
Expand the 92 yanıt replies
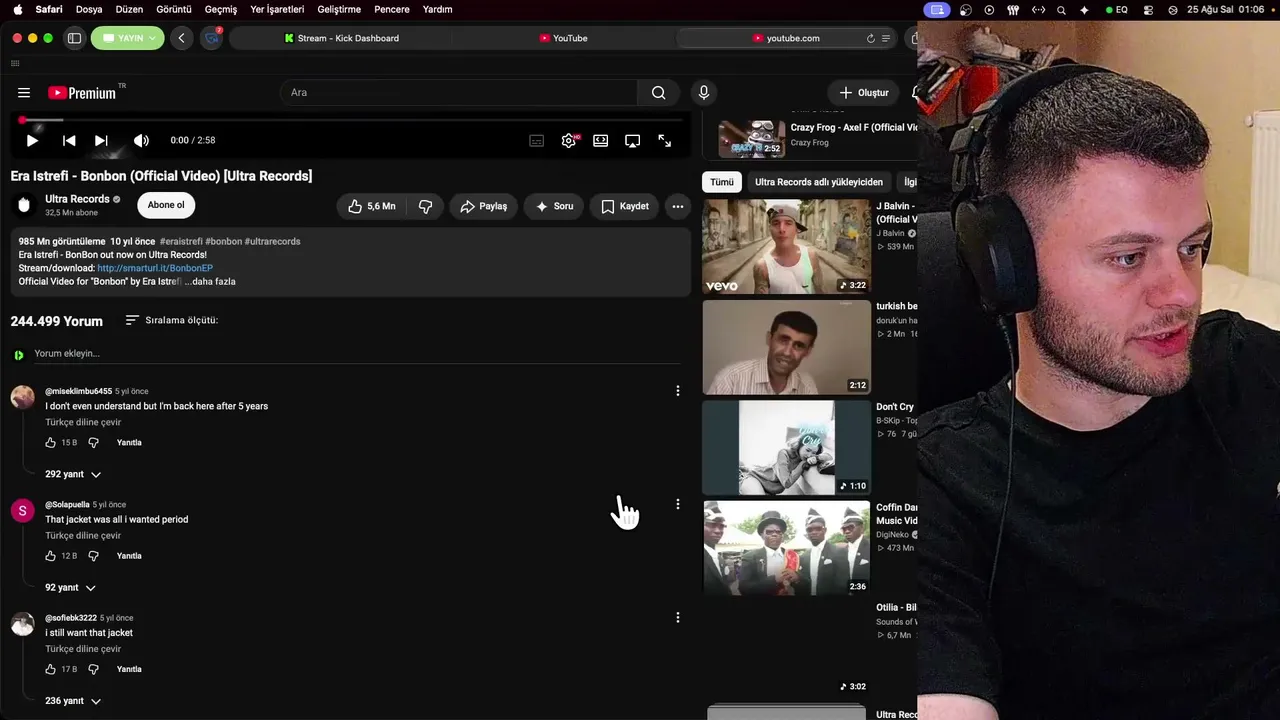(x=70, y=588)
